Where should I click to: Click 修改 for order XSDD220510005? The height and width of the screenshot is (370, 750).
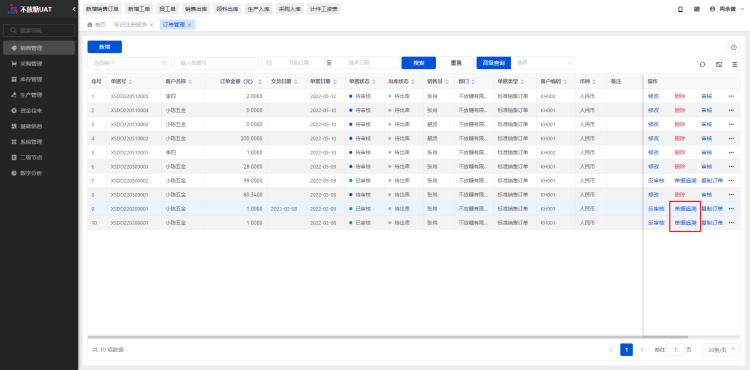(653, 96)
